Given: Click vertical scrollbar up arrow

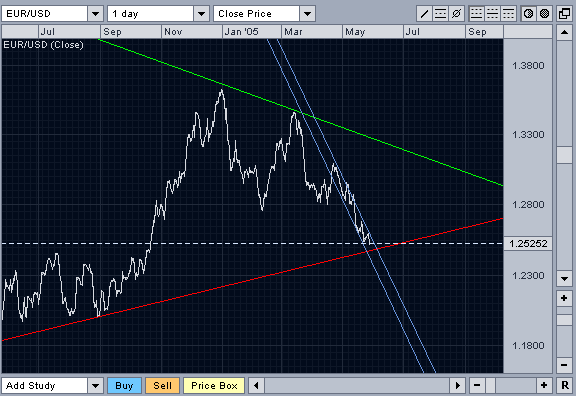Looking at the screenshot, I should (564, 32).
